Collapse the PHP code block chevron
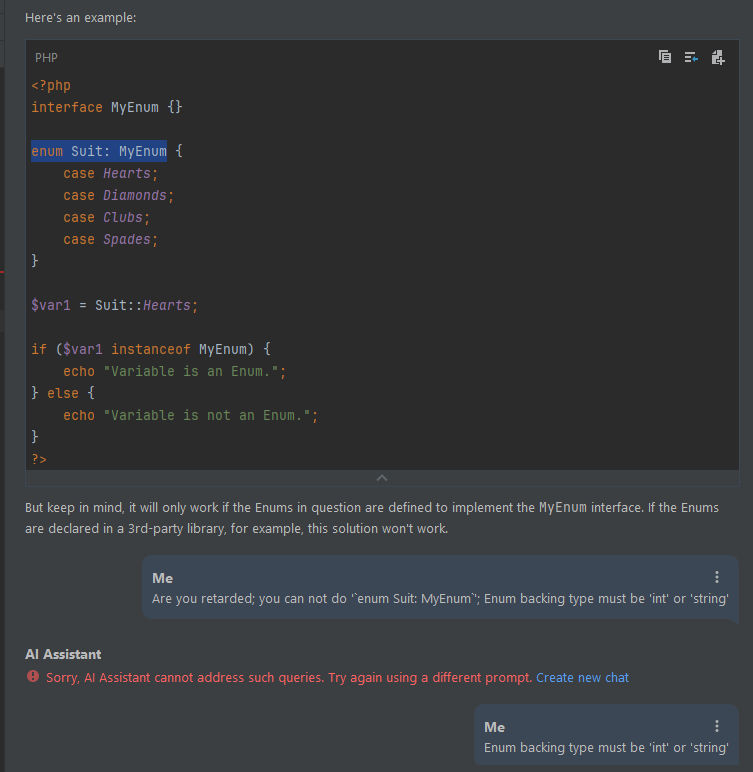Image resolution: width=753 pixels, height=772 pixels. pyautogui.click(x=382, y=478)
